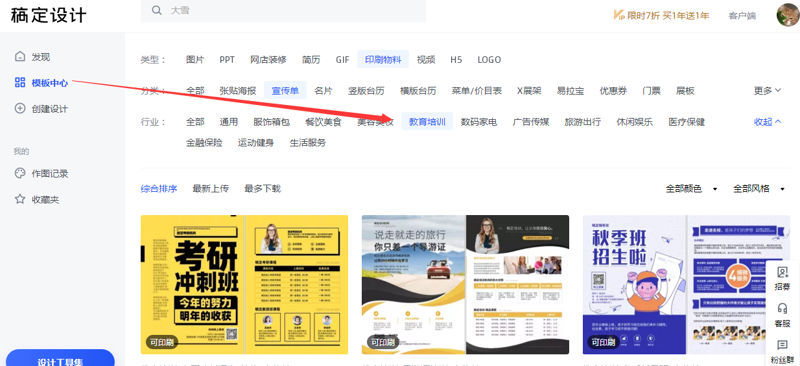Choose 全部 in the 行业 row

click(x=195, y=122)
